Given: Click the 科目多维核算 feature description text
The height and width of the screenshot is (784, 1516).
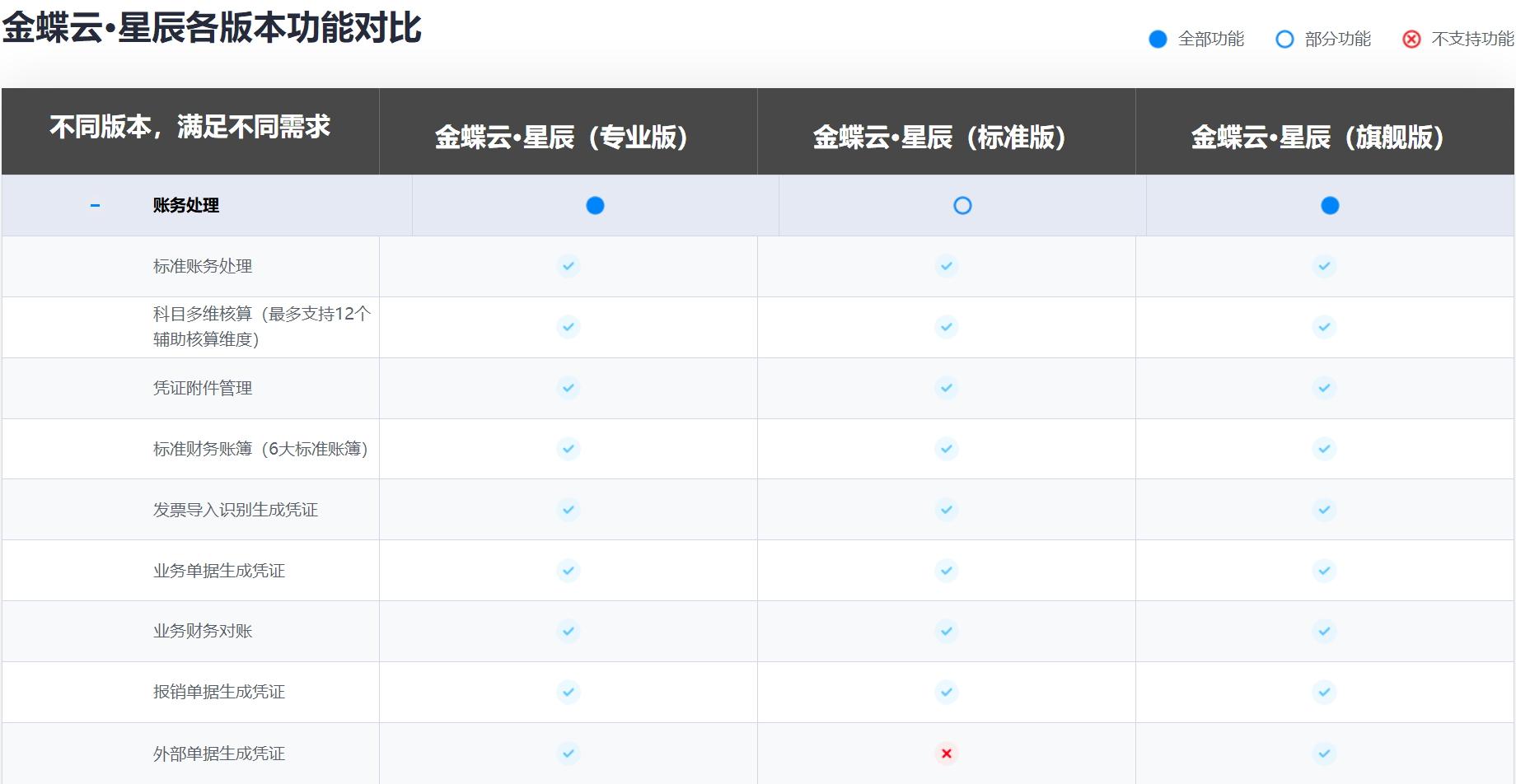Looking at the screenshot, I should pyautogui.click(x=262, y=327).
